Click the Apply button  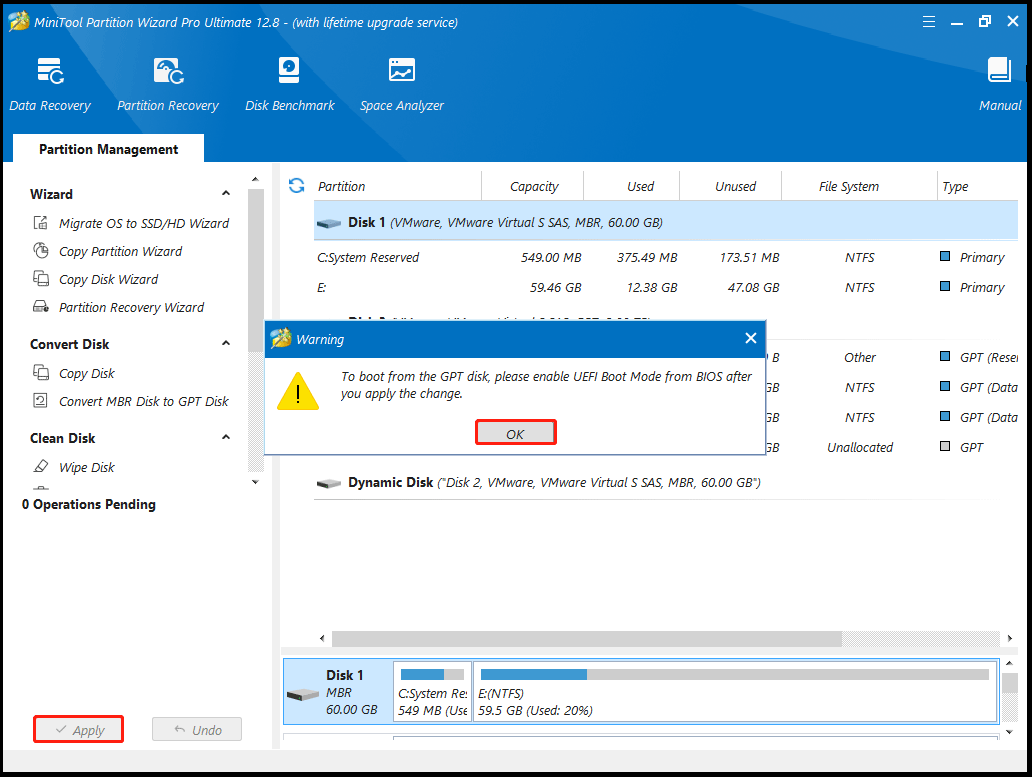[79, 730]
